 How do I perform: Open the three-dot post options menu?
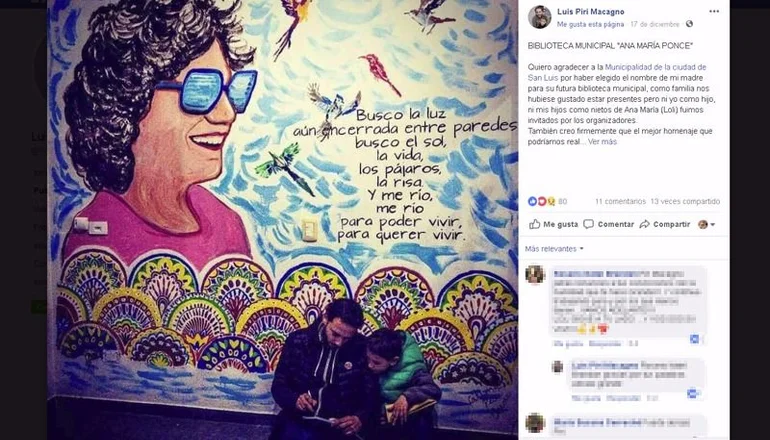click(714, 11)
